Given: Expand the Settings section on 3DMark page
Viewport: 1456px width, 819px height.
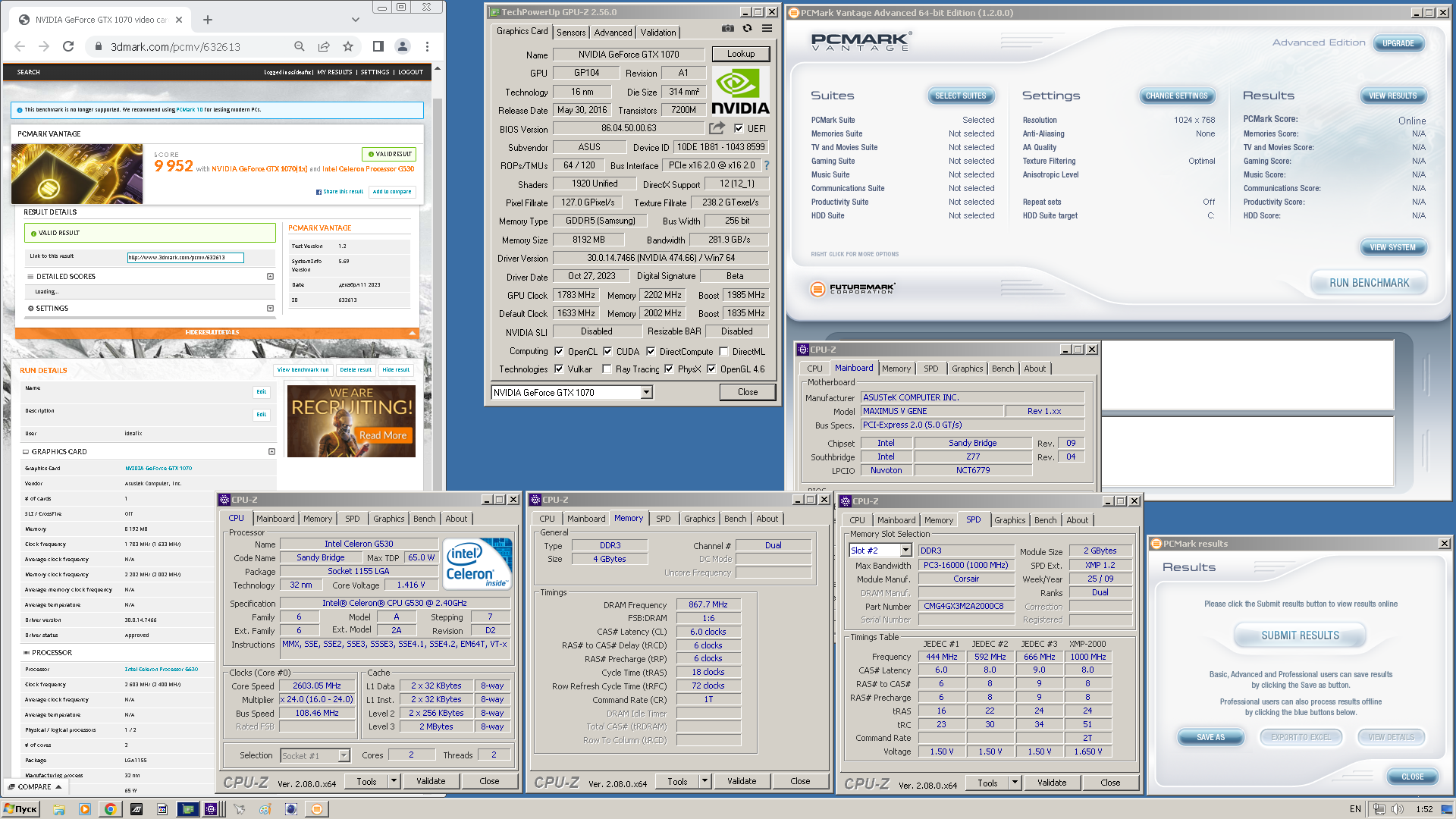Looking at the screenshot, I should pyautogui.click(x=270, y=309).
